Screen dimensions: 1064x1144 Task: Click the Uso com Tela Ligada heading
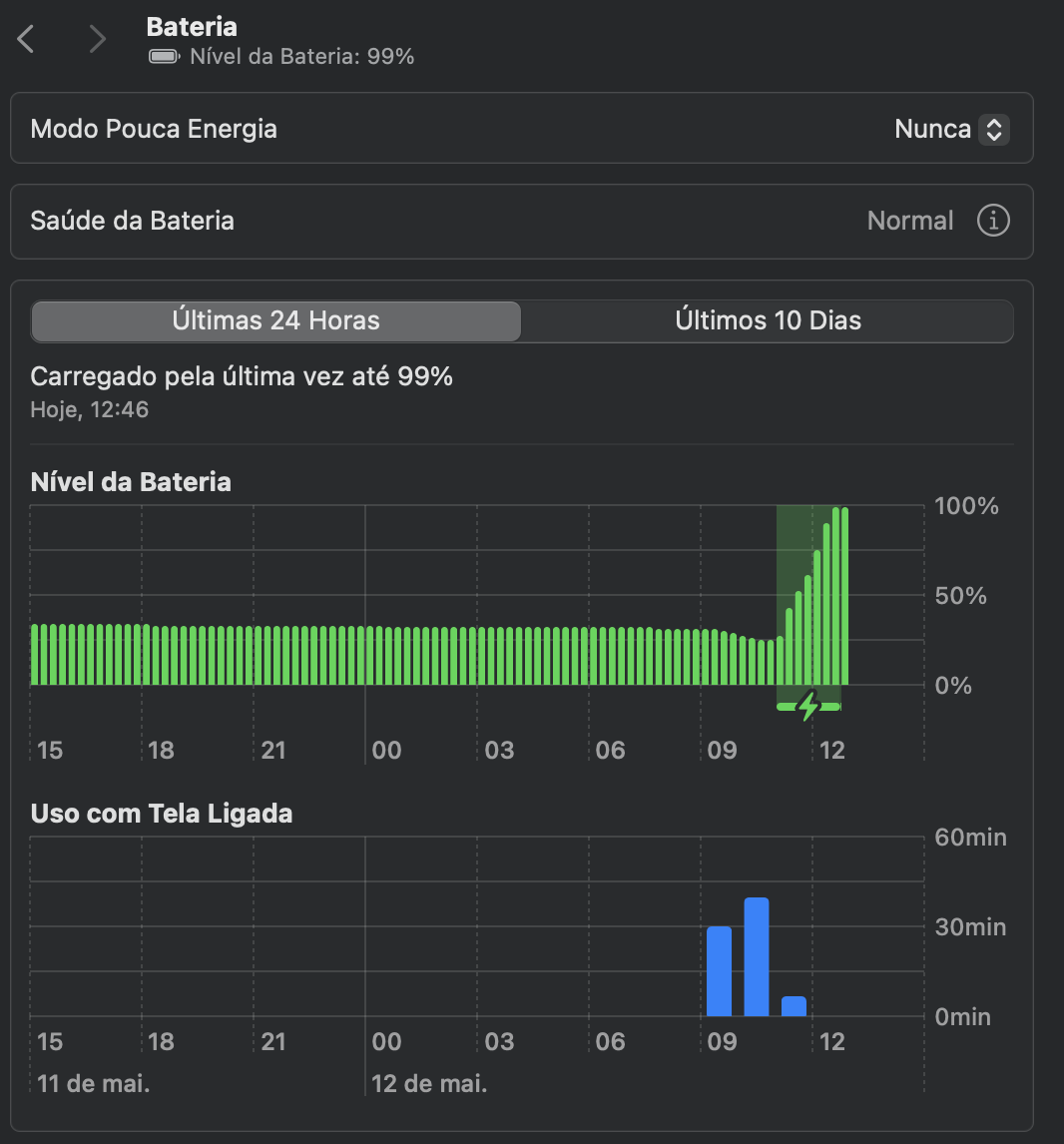162,814
